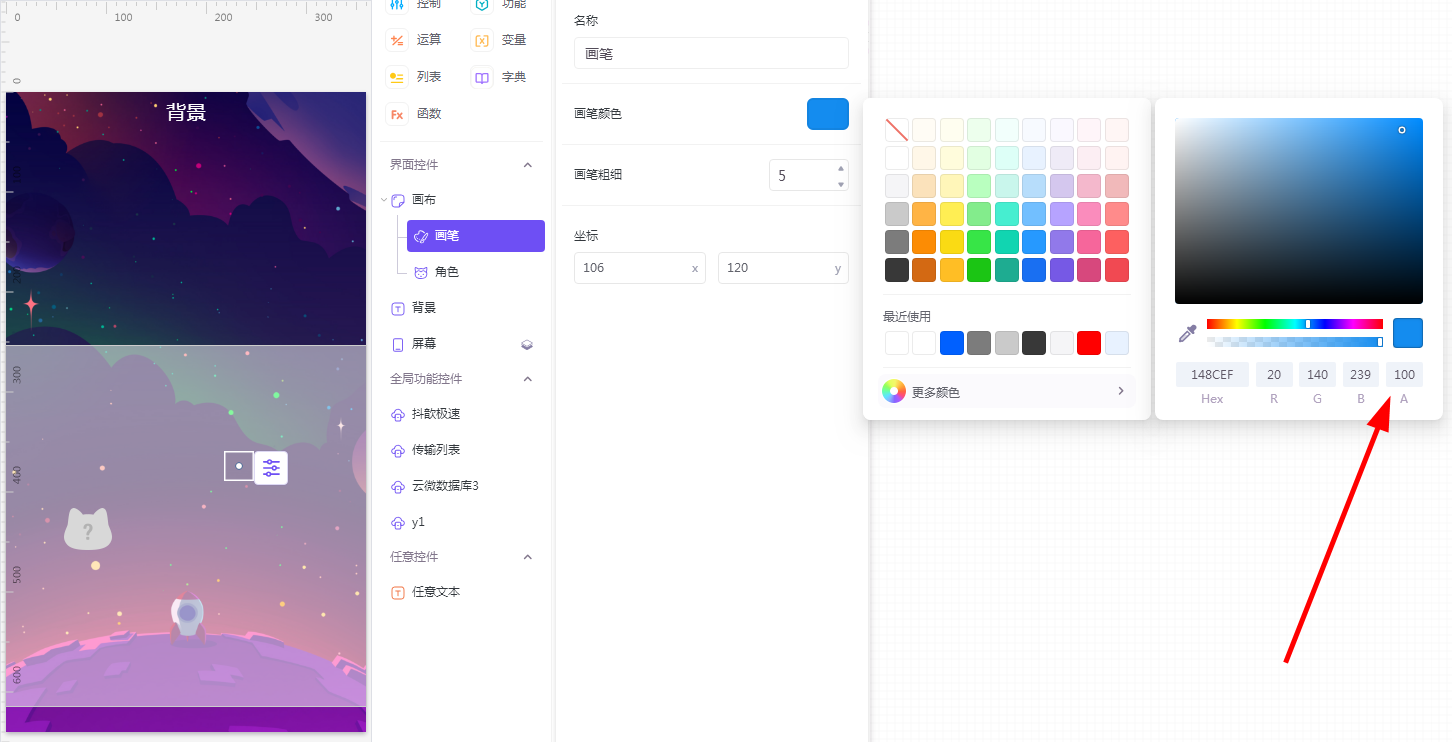The width and height of the screenshot is (1452, 742).
Task: Choose the no-color swatch with red diagonal
Action: tap(897, 130)
